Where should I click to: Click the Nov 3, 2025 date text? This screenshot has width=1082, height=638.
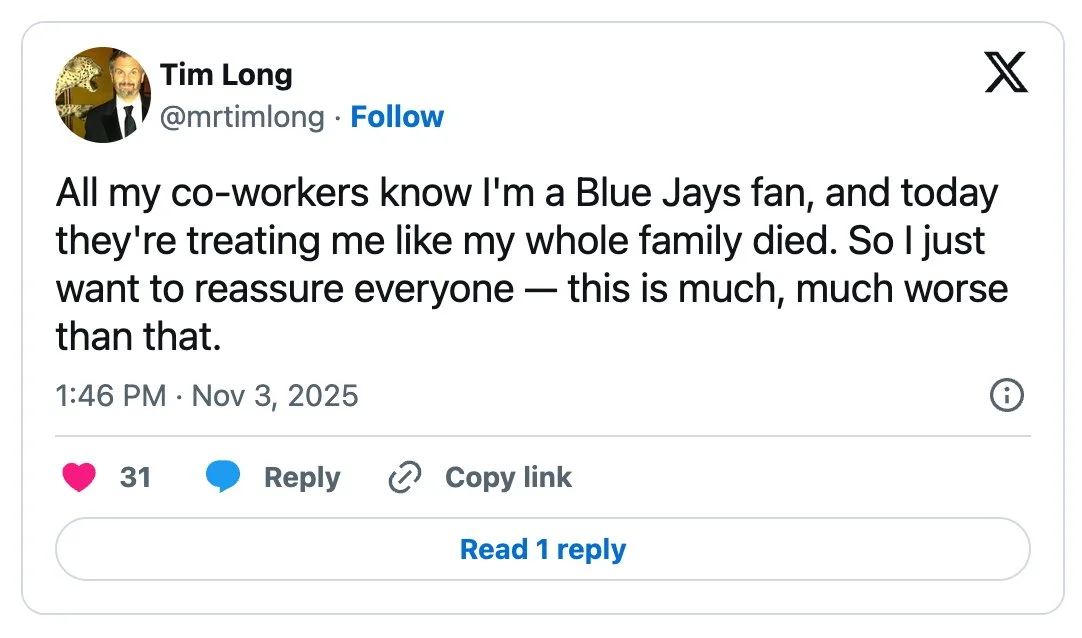click(x=274, y=396)
